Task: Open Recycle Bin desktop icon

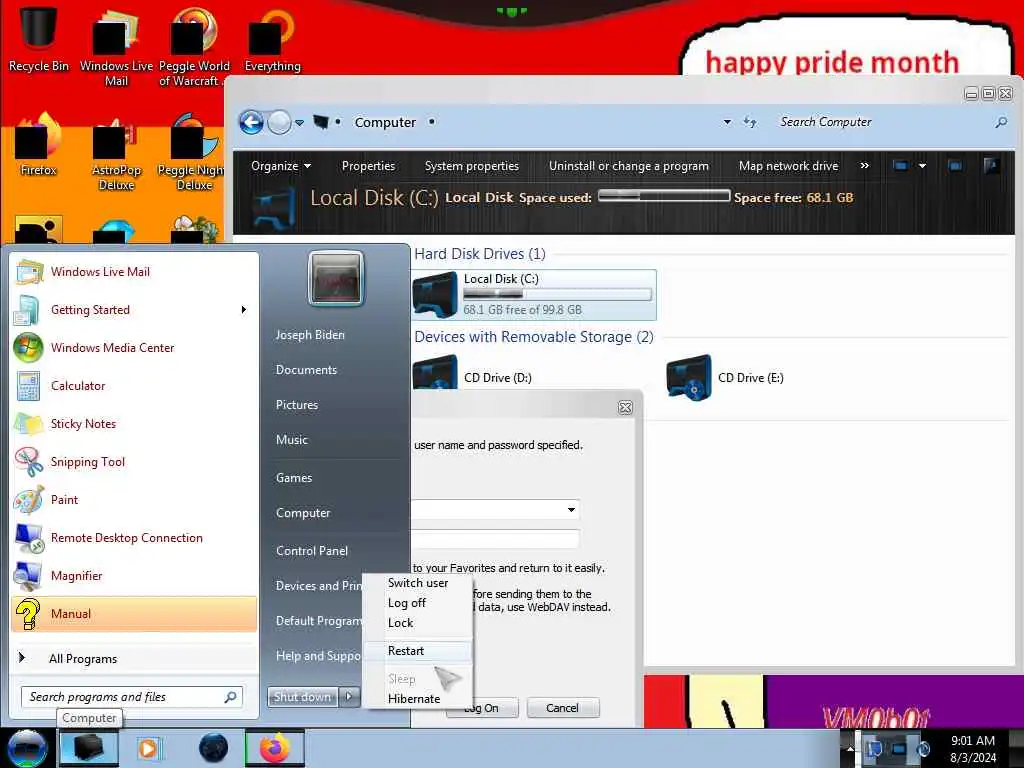Action: (38, 37)
